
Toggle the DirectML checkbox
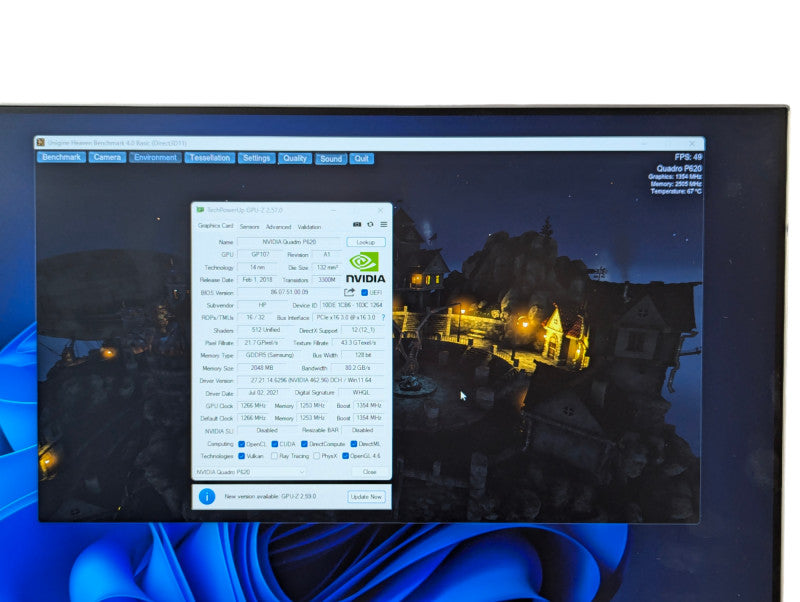[354, 444]
